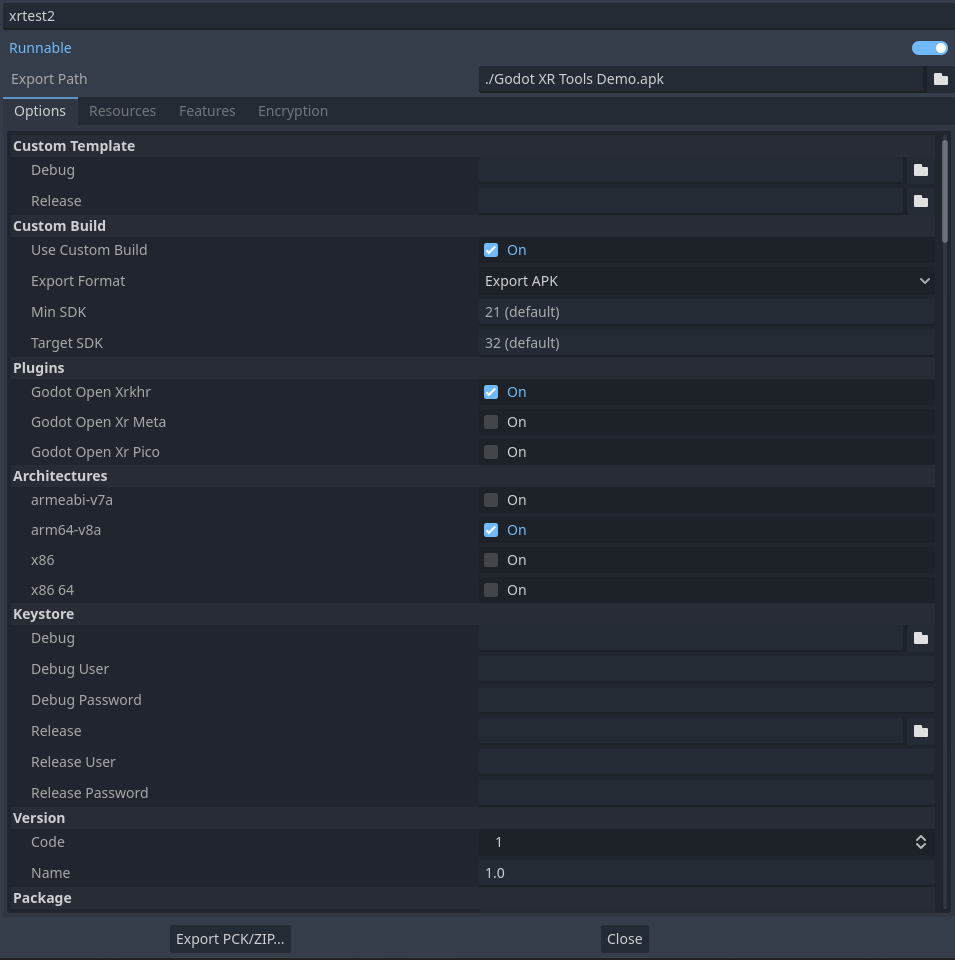
Task: Open the Encryption tab
Action: (292, 110)
